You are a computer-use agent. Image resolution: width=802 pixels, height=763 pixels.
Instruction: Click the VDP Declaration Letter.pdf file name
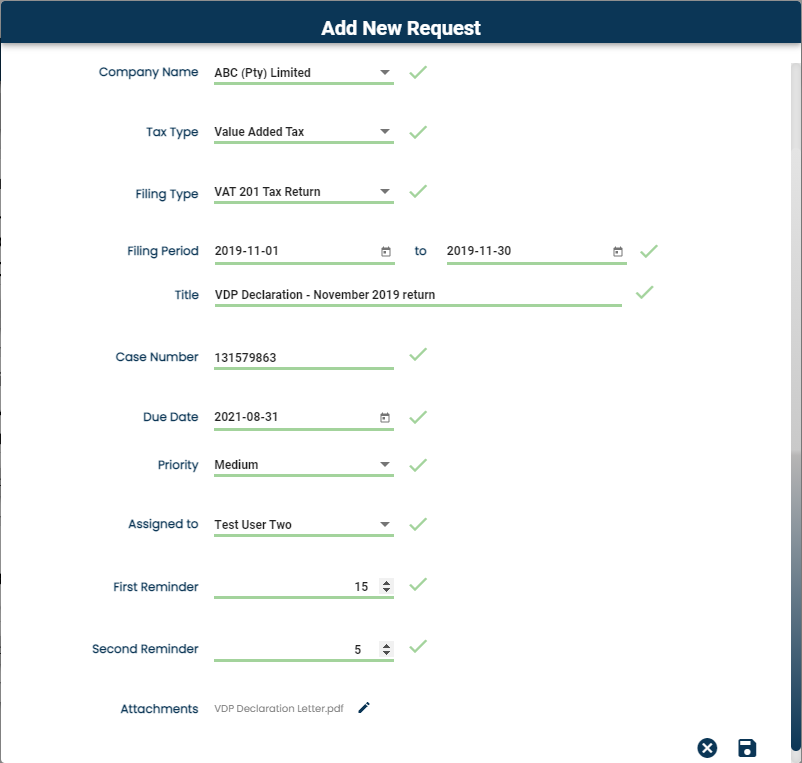(x=279, y=708)
